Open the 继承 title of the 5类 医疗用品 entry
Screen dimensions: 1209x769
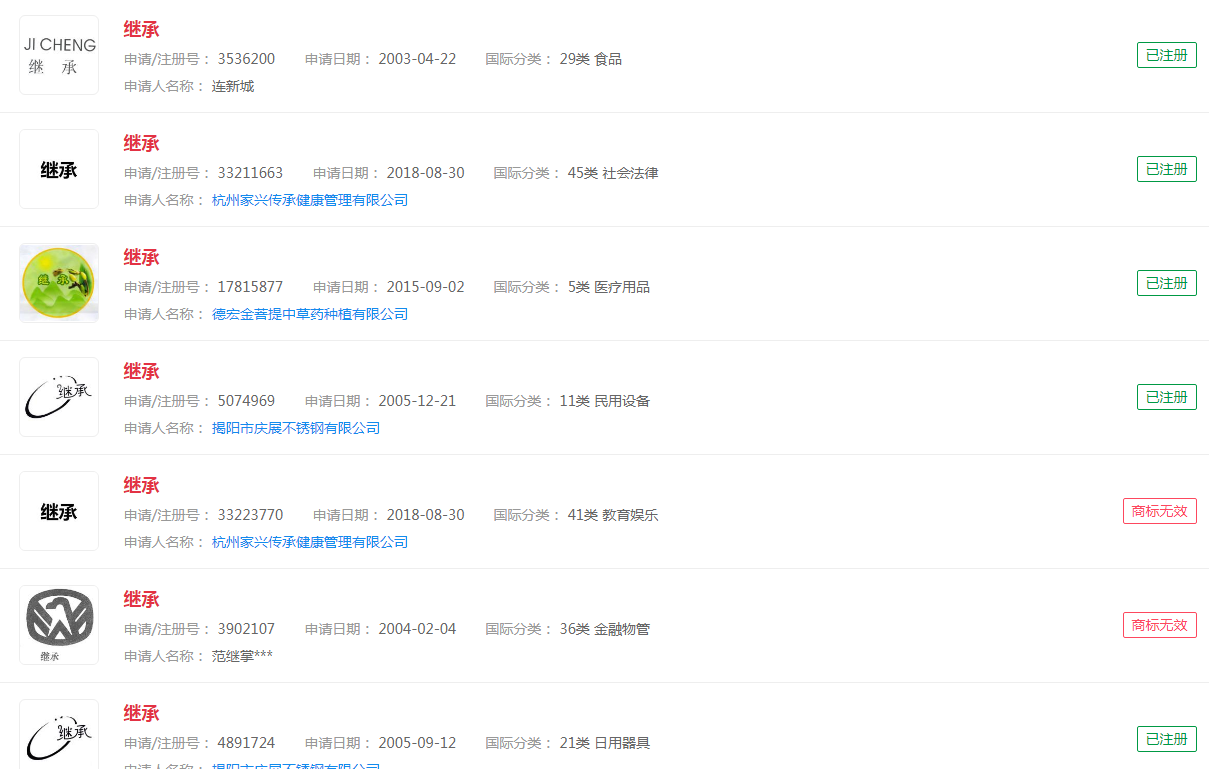[141, 258]
